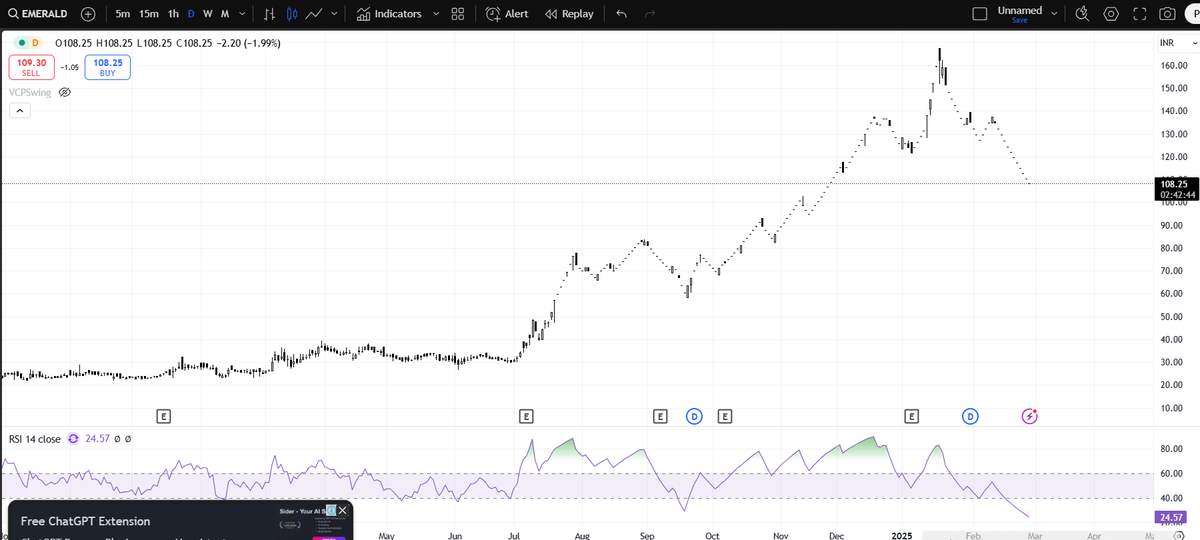Click the Save link under Unnamed
This screenshot has width=1200, height=540.
[1020, 20]
